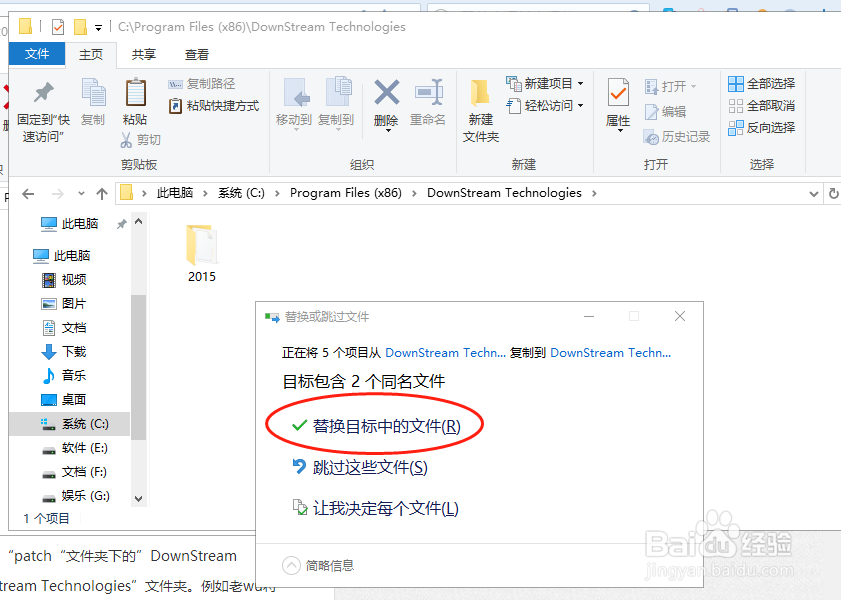This screenshot has height=600, width=841.
Task: Click the Delete X icon
Action: point(386,92)
